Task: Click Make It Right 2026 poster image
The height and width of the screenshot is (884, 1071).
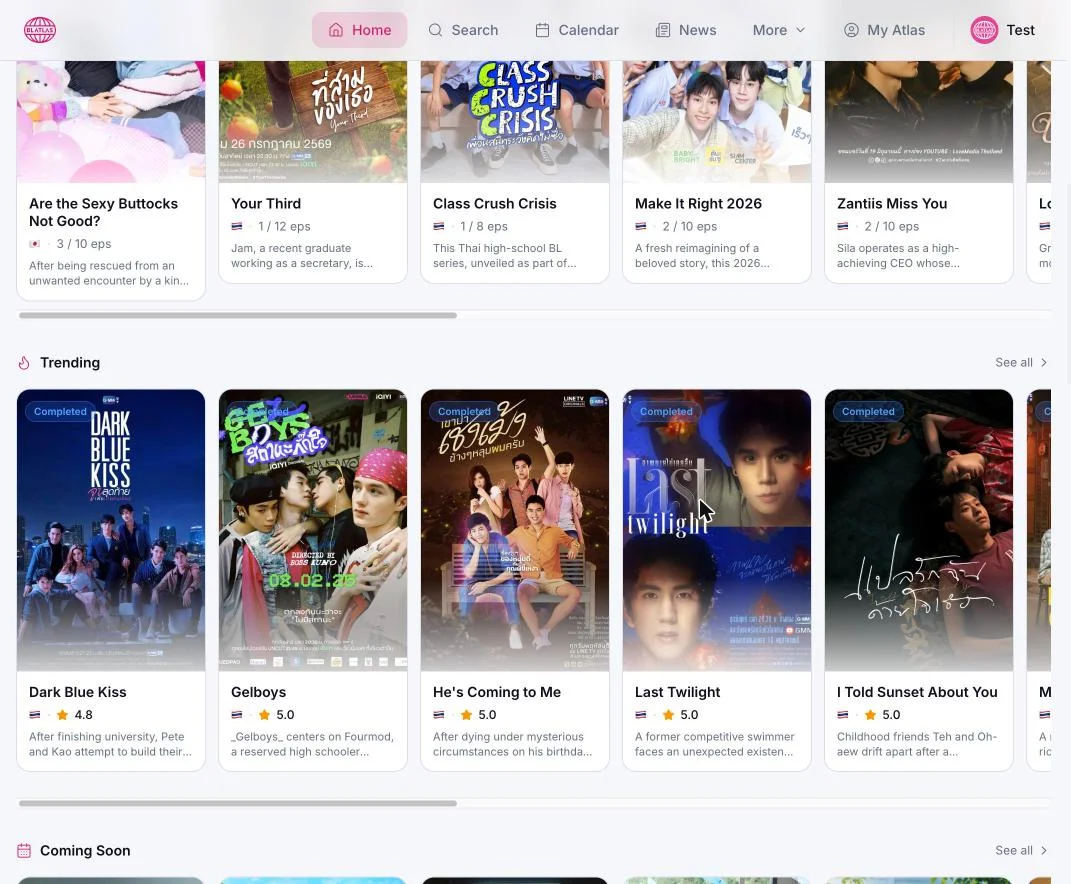Action: pos(717,122)
